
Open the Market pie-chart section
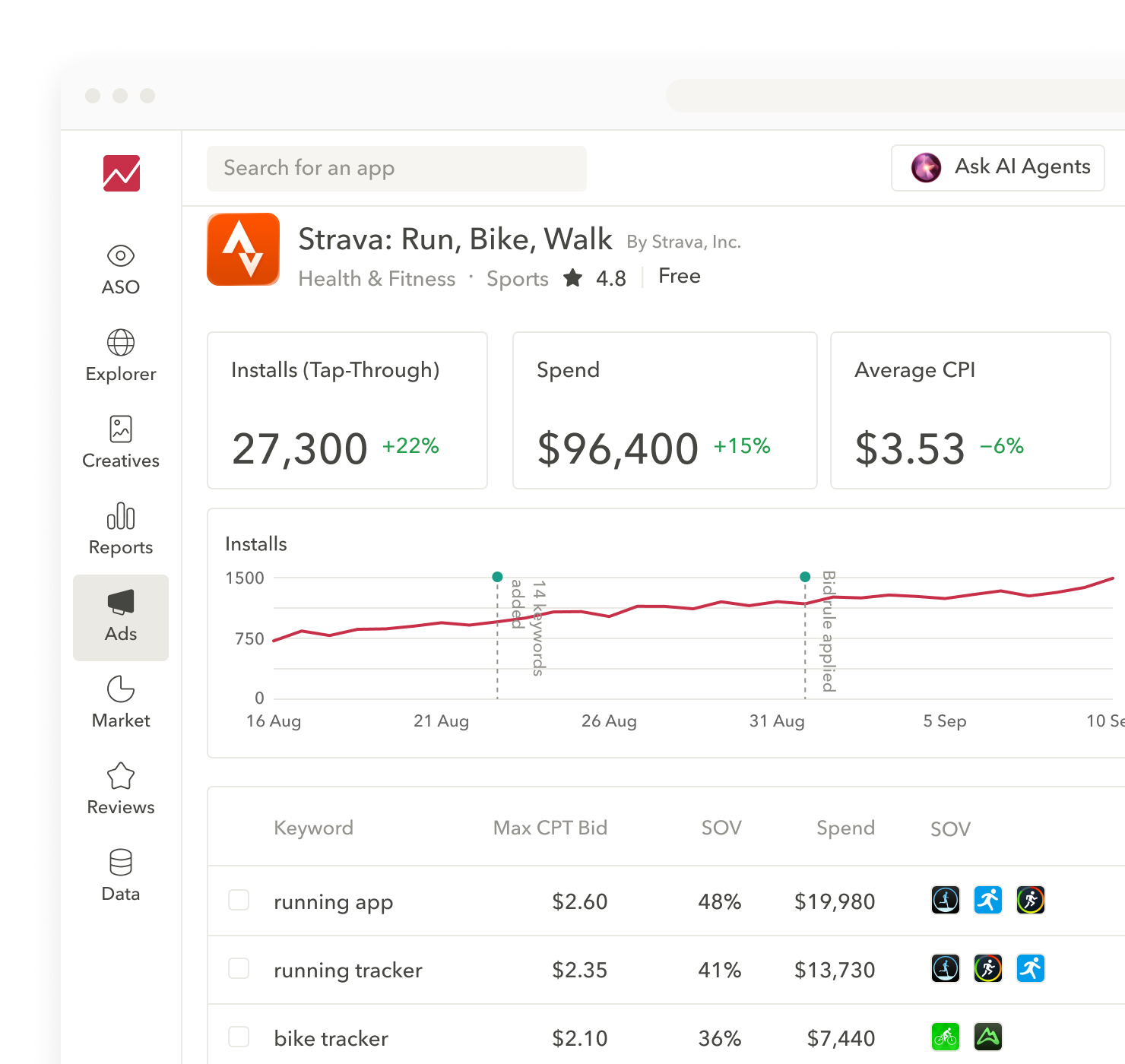tap(121, 703)
